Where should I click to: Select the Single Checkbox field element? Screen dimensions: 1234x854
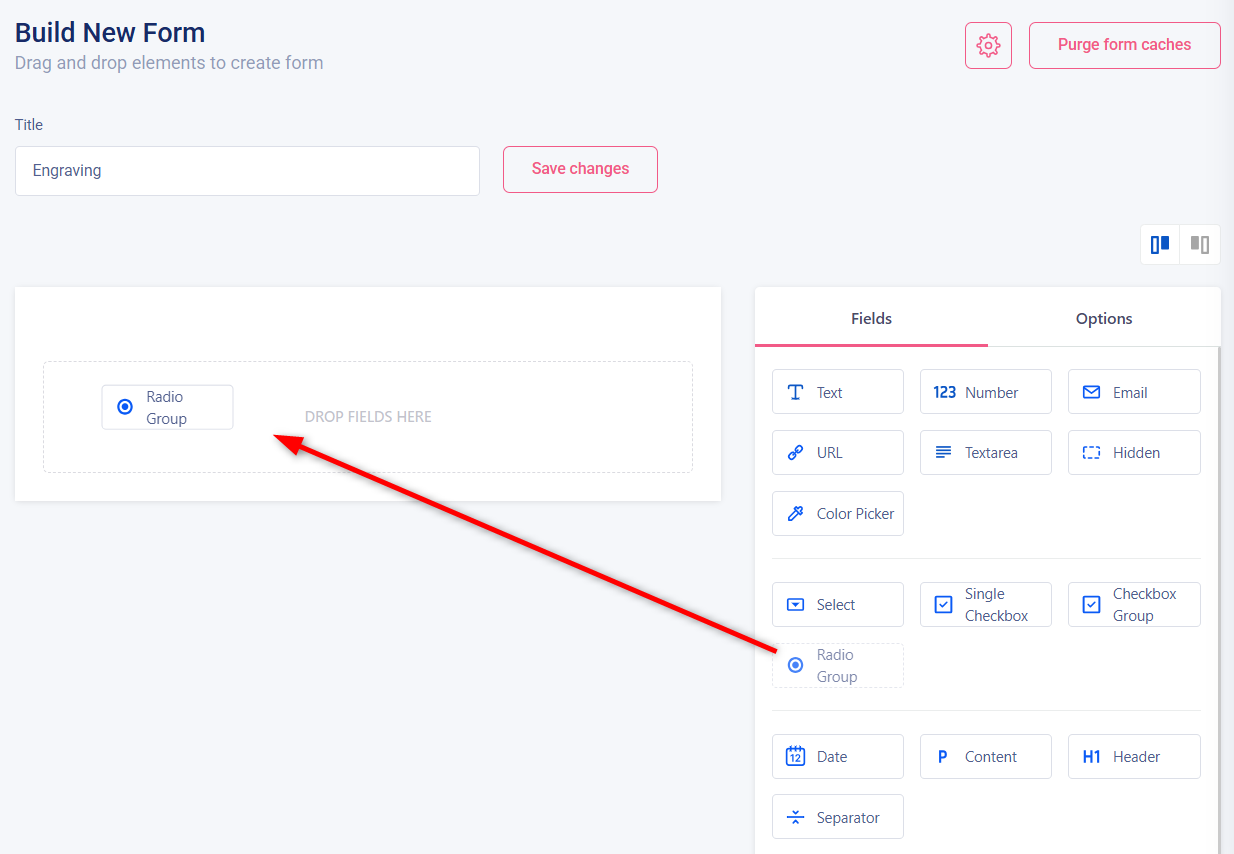[x=985, y=605]
